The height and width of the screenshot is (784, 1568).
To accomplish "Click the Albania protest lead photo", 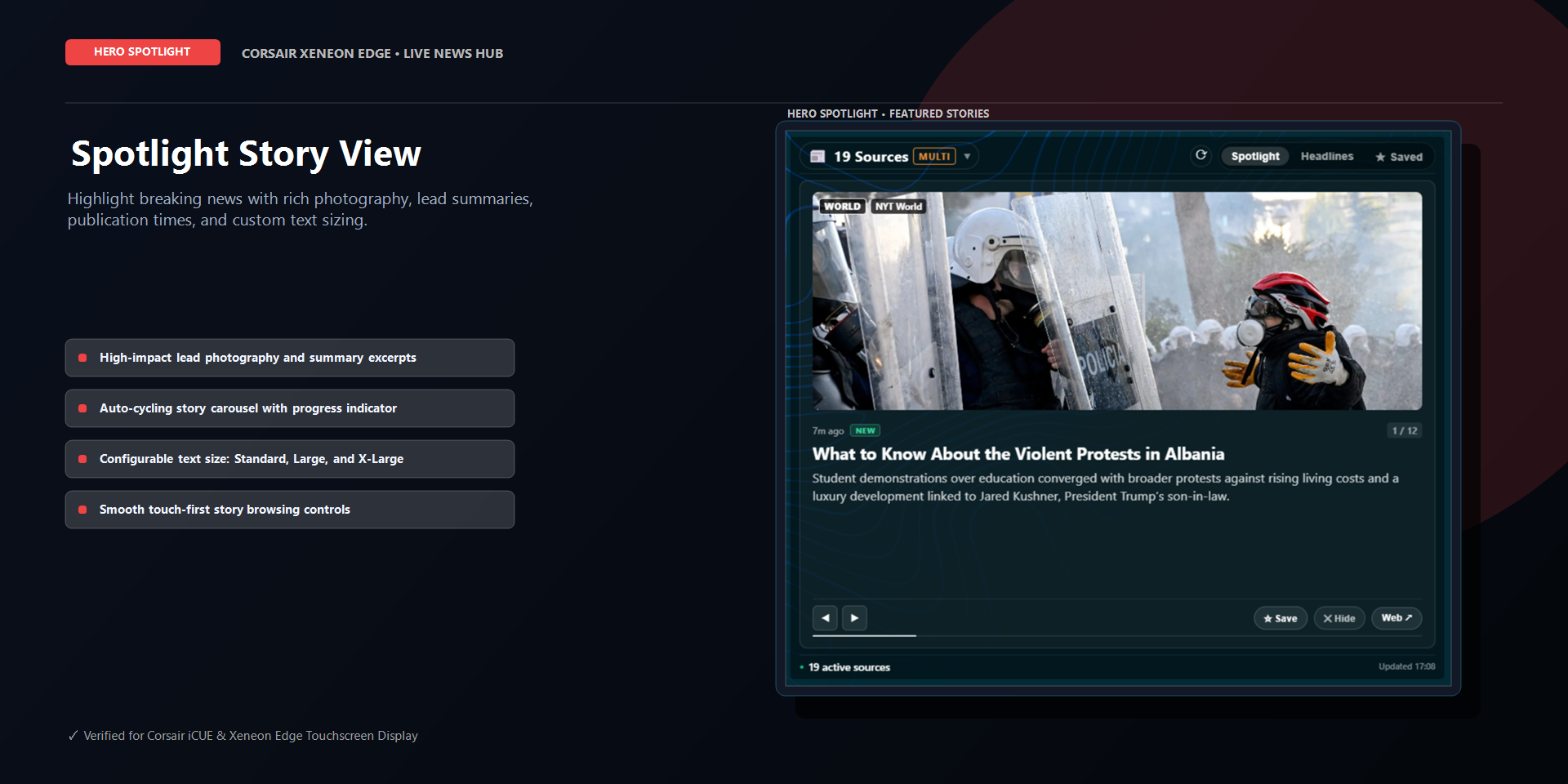I will click(1116, 301).
